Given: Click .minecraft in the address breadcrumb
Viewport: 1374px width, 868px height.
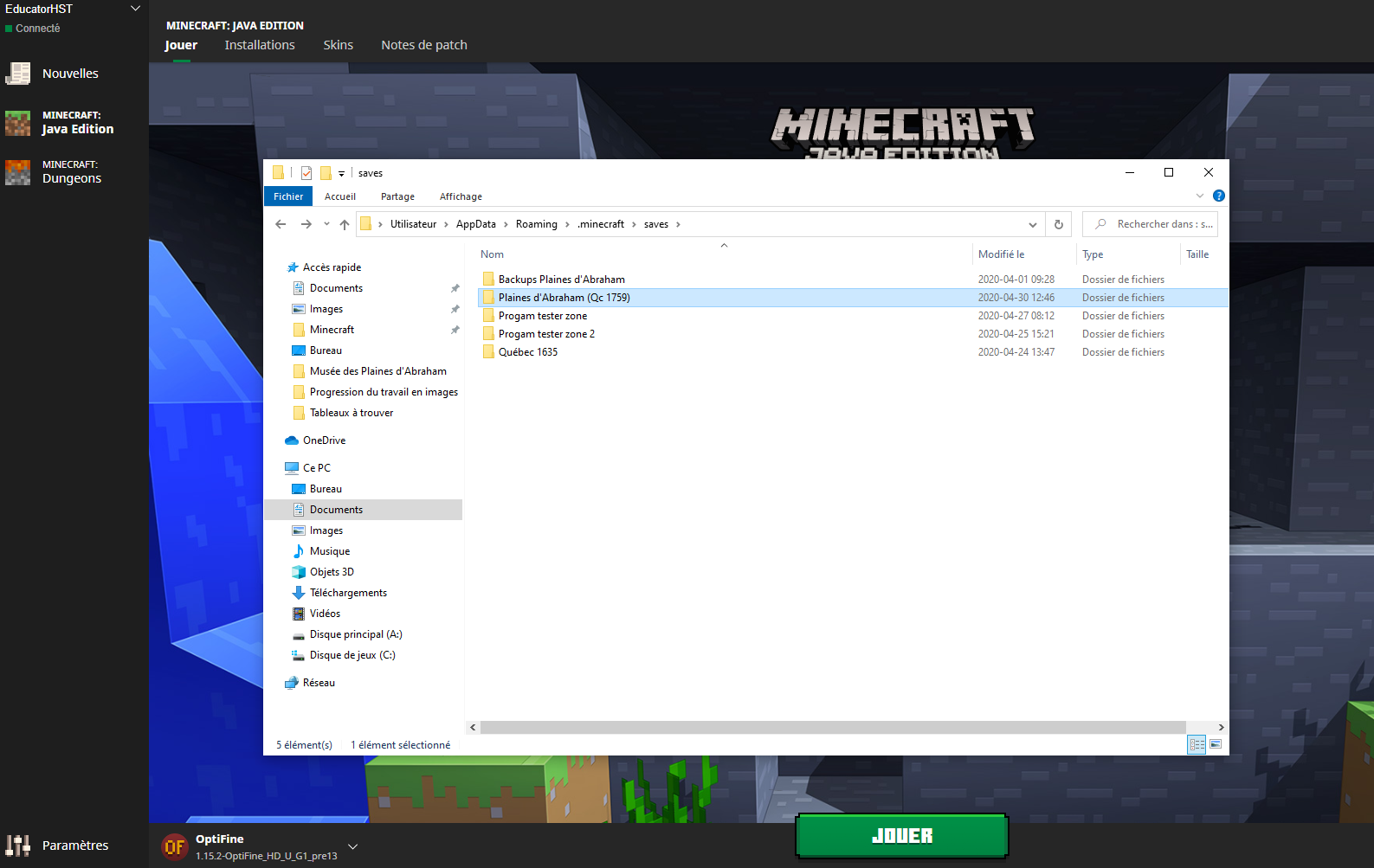Looking at the screenshot, I should (x=601, y=224).
